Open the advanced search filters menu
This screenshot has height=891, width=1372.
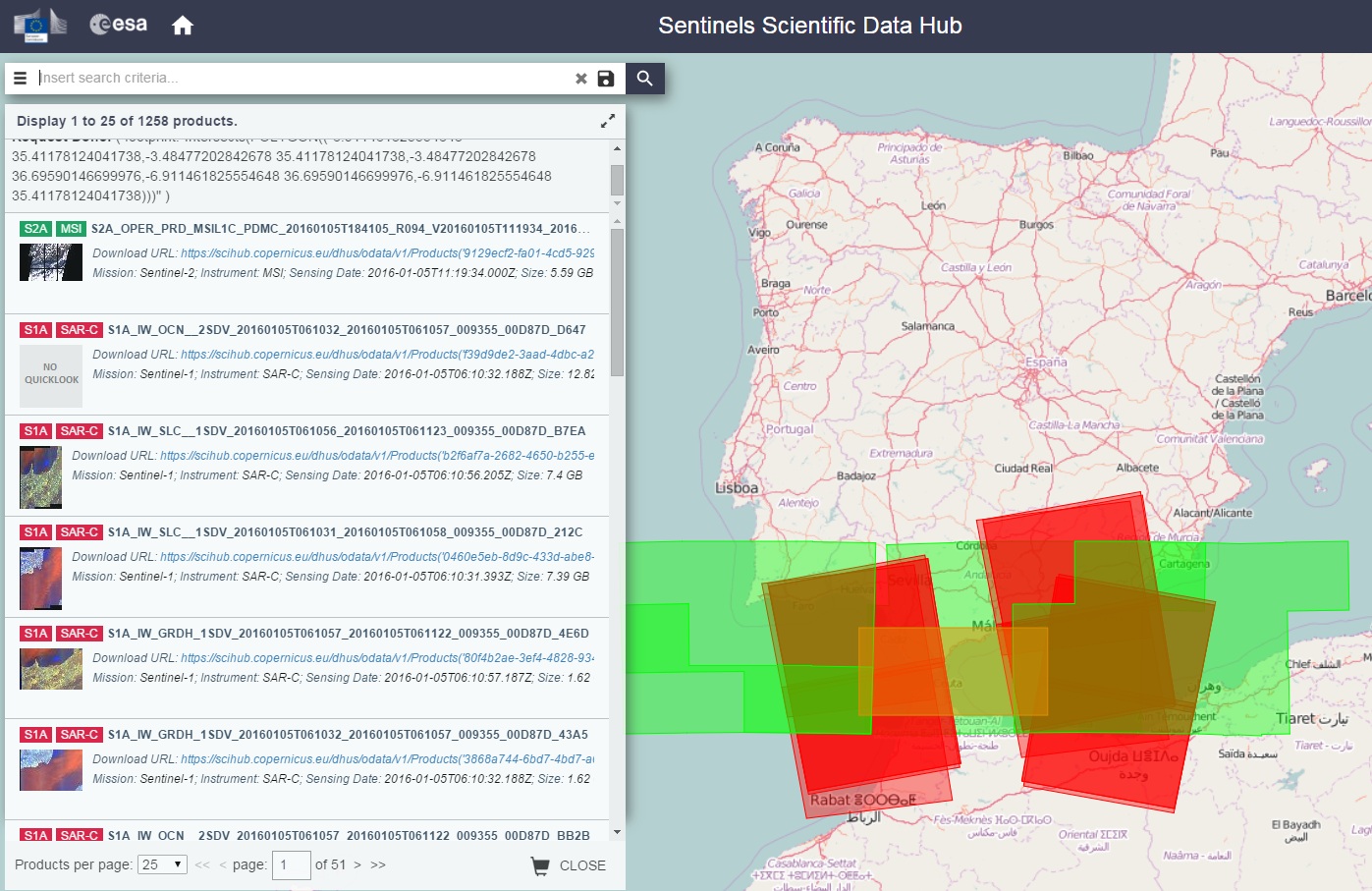click(x=20, y=78)
